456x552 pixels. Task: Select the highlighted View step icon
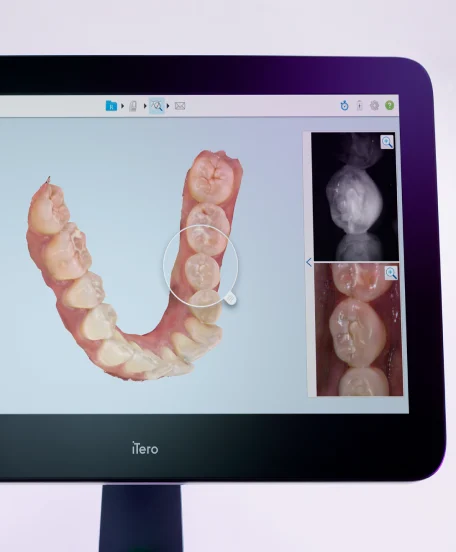157,106
